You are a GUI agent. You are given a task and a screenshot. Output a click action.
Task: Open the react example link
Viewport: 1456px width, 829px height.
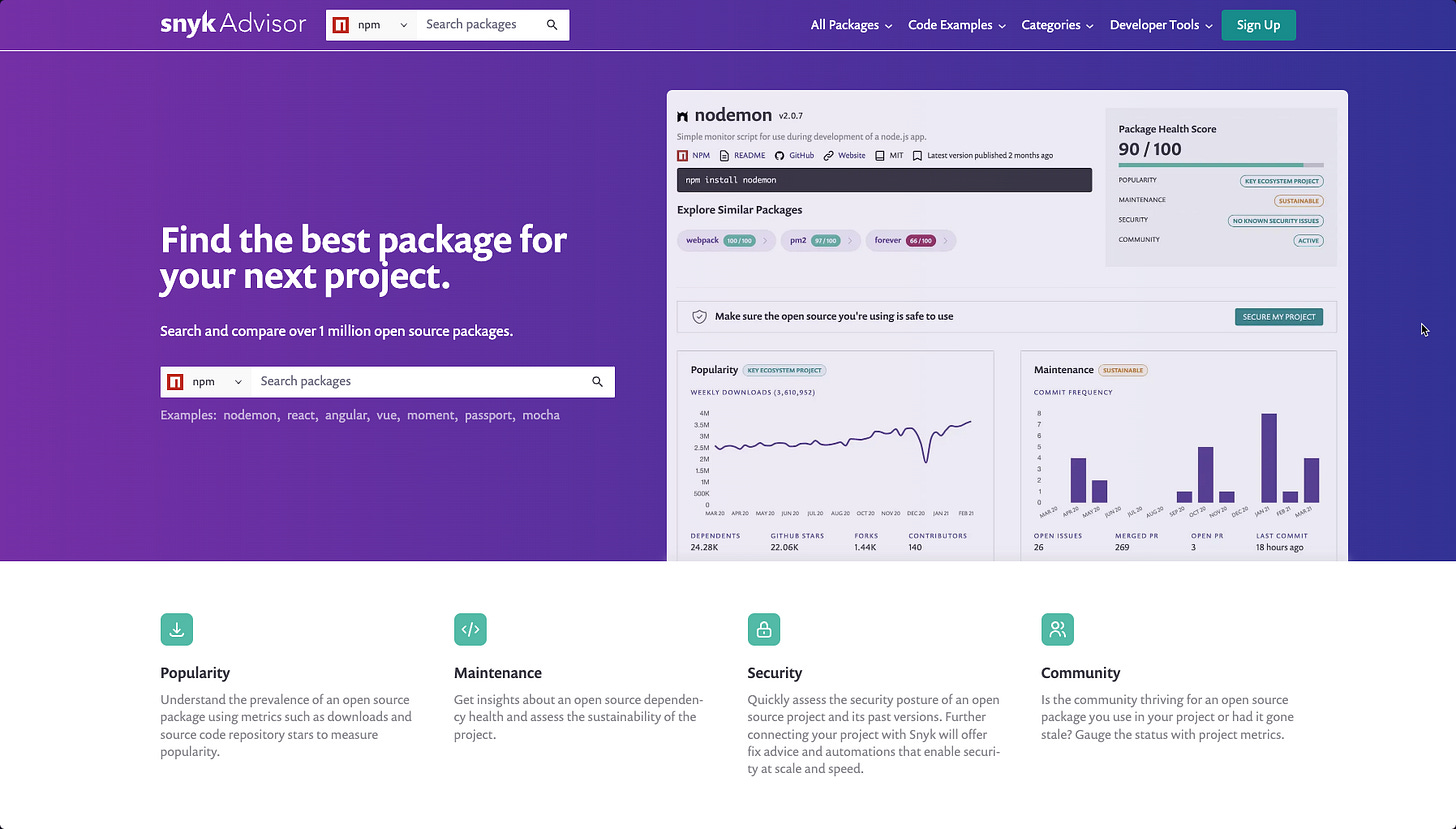point(301,415)
